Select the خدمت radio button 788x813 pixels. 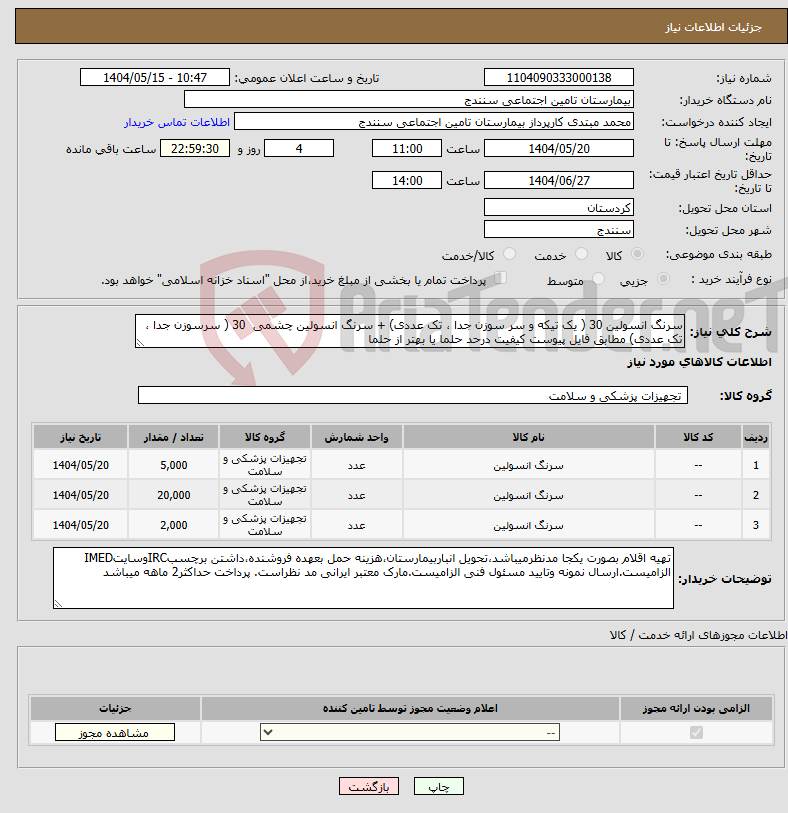[x=581, y=254]
